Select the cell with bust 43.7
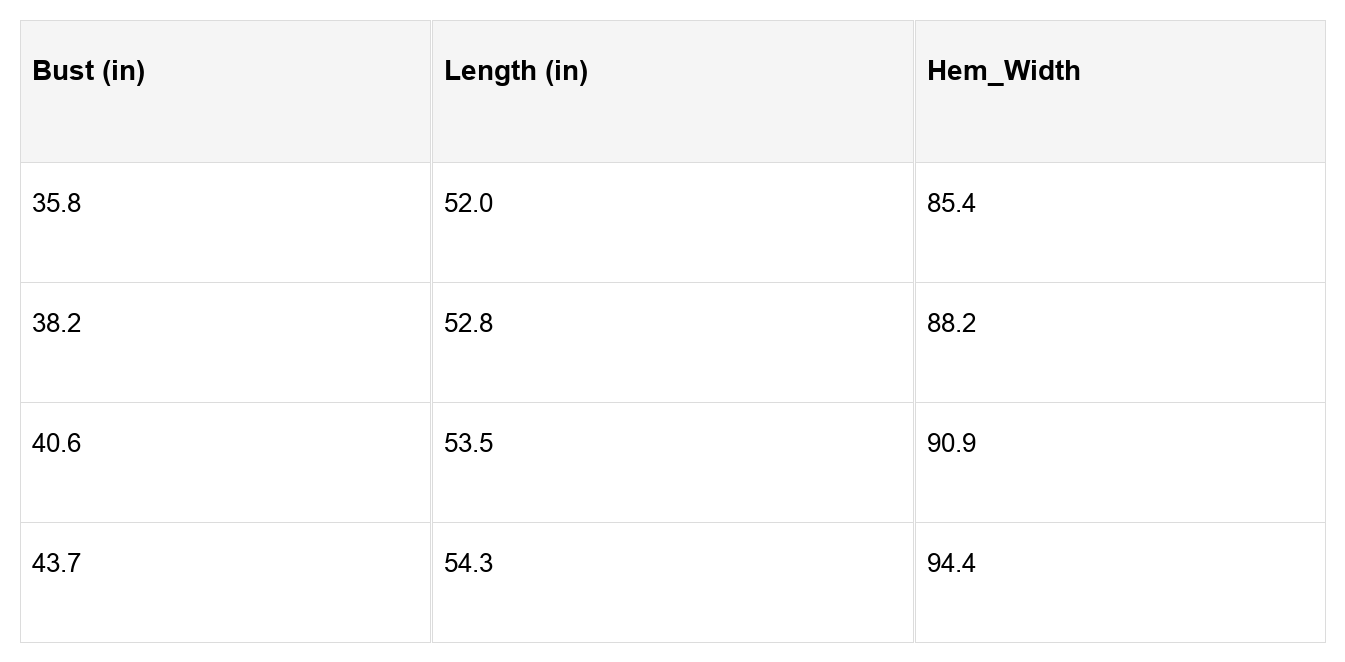1345x662 pixels. 56,564
